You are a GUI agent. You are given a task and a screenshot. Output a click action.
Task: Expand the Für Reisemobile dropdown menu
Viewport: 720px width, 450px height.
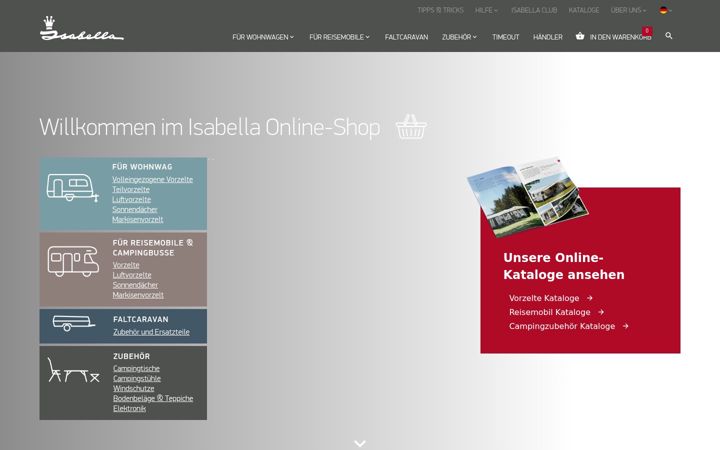339,37
